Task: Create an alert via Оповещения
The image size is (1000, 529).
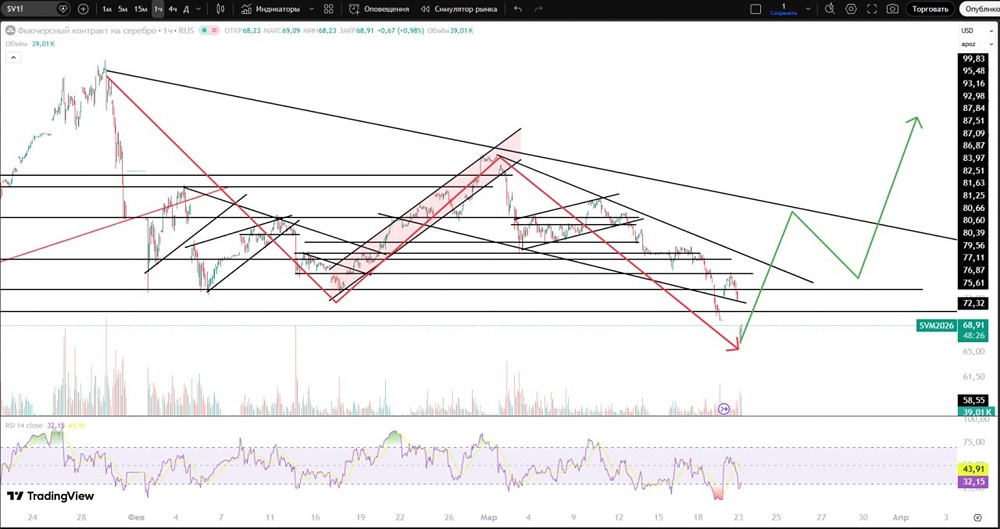Action: [x=379, y=9]
